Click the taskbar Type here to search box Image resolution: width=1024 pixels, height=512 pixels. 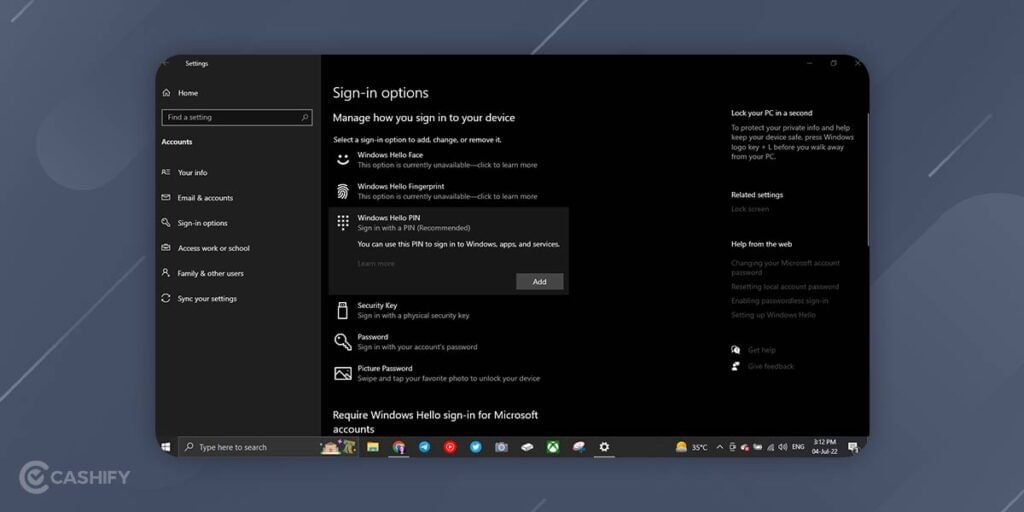click(x=268, y=447)
